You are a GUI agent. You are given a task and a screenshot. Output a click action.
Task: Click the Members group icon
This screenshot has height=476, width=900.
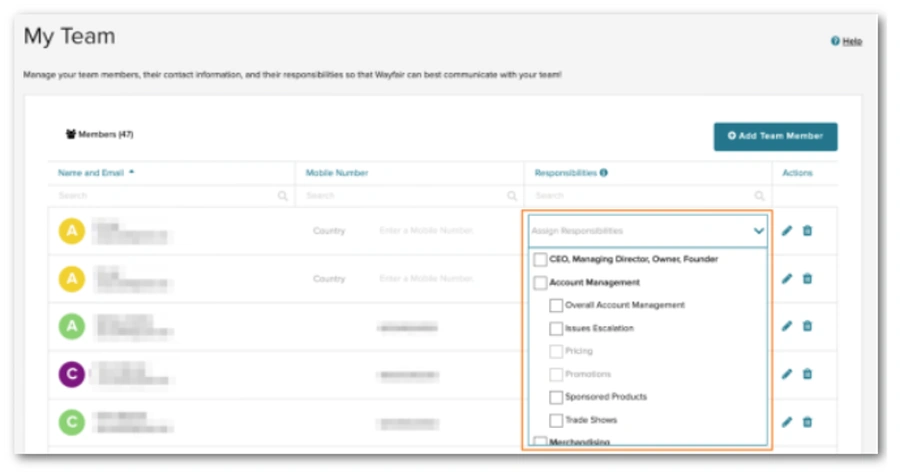click(x=71, y=134)
